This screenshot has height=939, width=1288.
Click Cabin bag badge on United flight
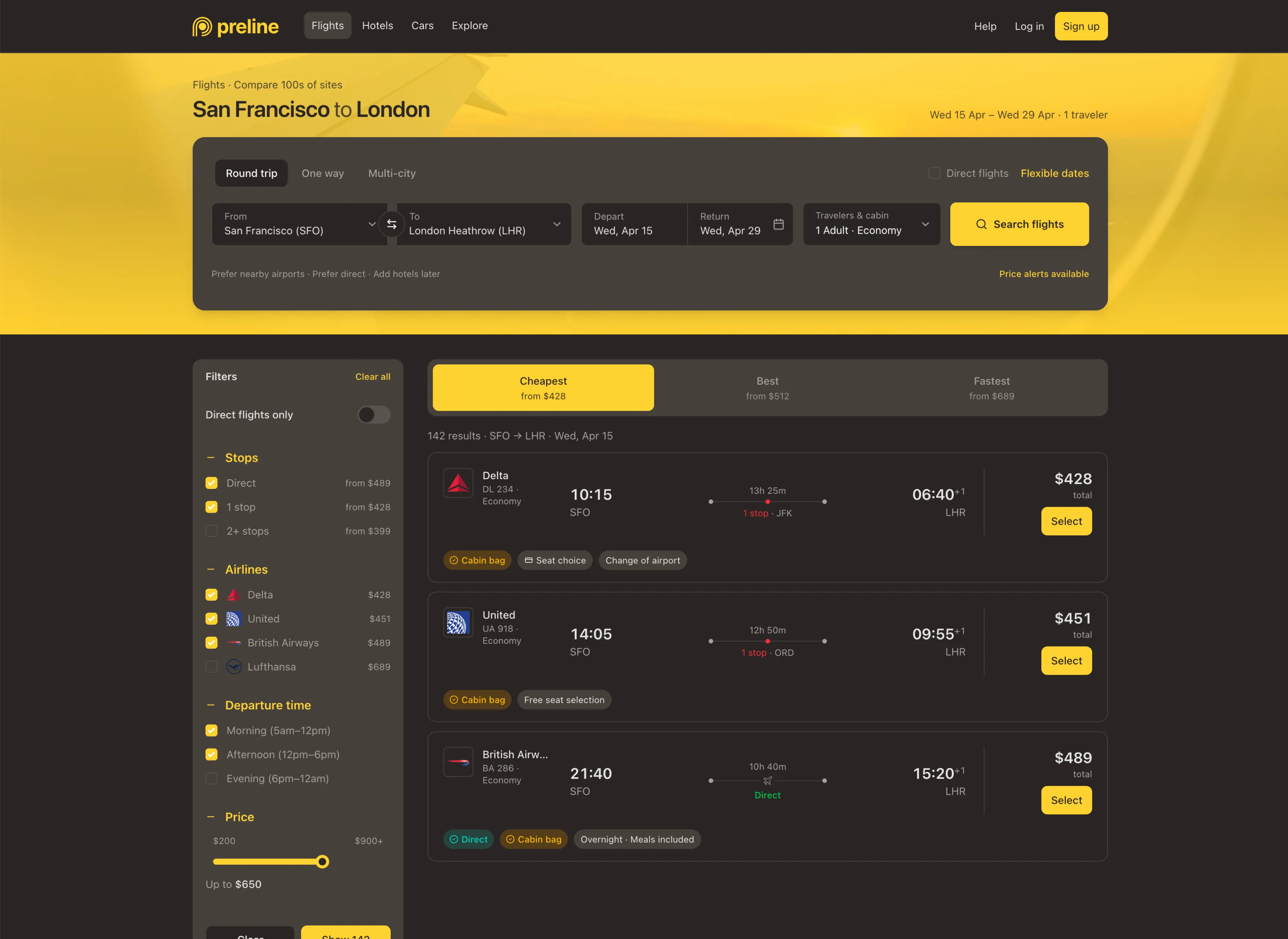click(x=477, y=700)
